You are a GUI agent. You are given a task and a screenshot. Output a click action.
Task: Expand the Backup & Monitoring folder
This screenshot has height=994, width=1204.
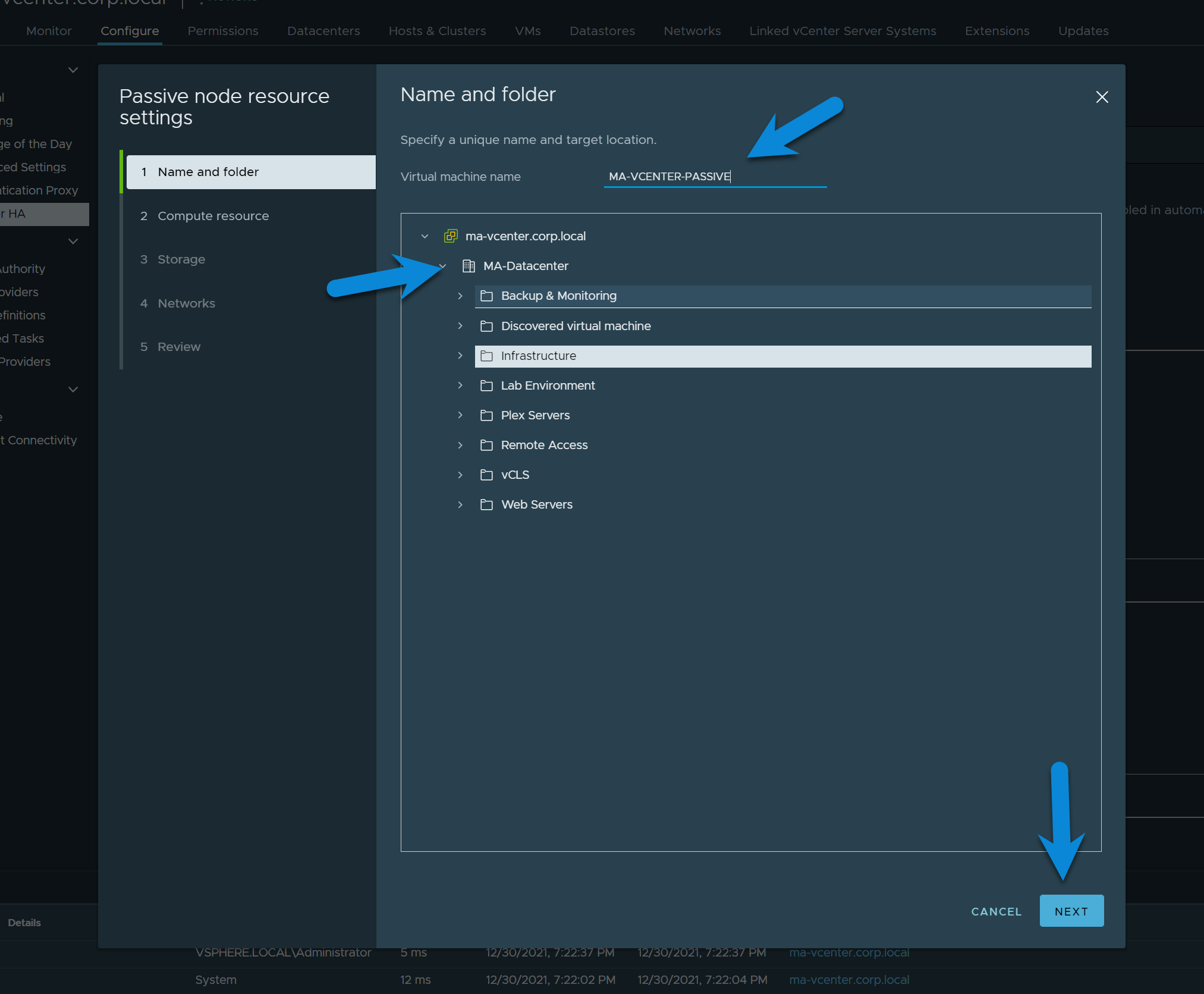pos(460,296)
